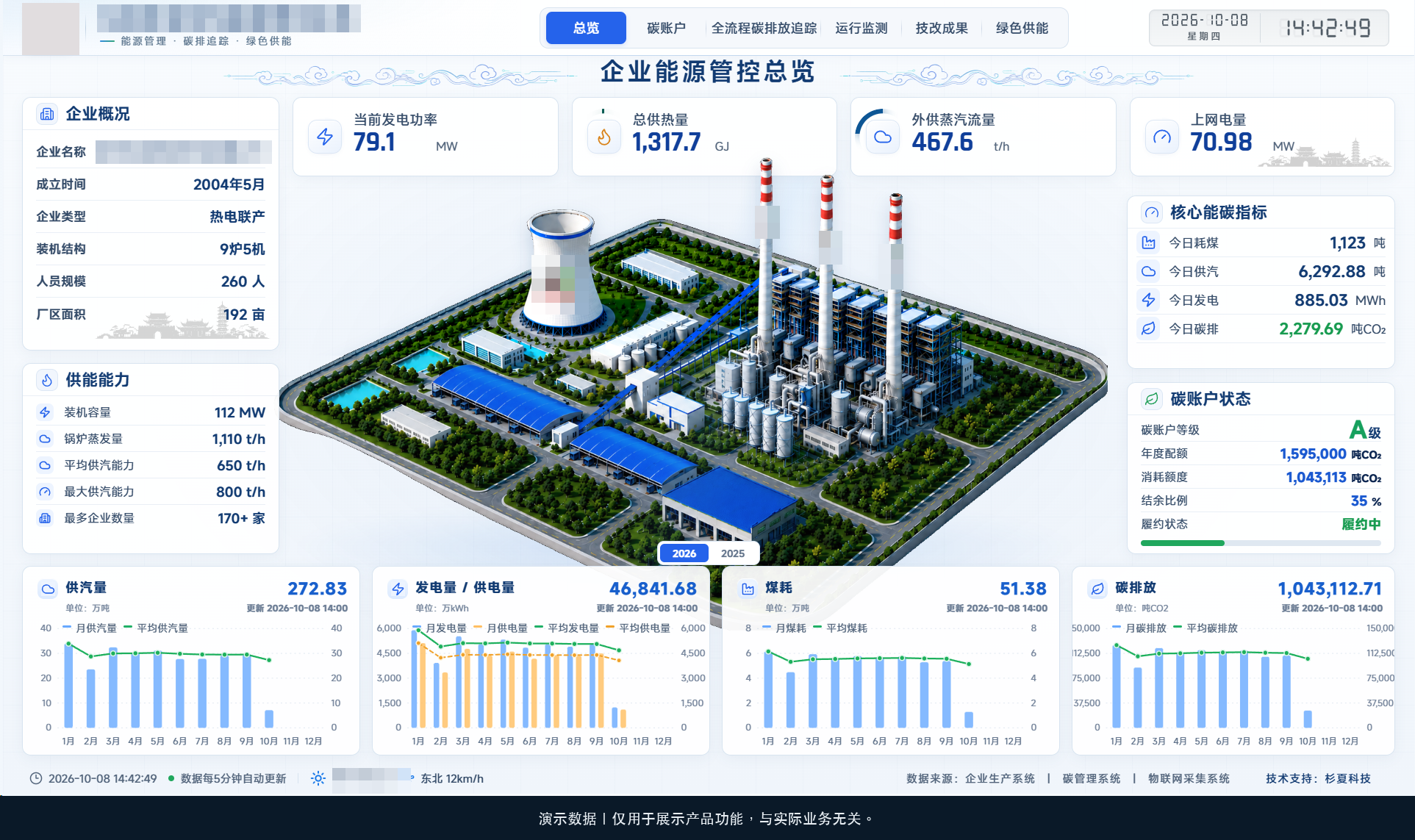Click the cloud icon for 外供蒸汽流量

pos(883,137)
